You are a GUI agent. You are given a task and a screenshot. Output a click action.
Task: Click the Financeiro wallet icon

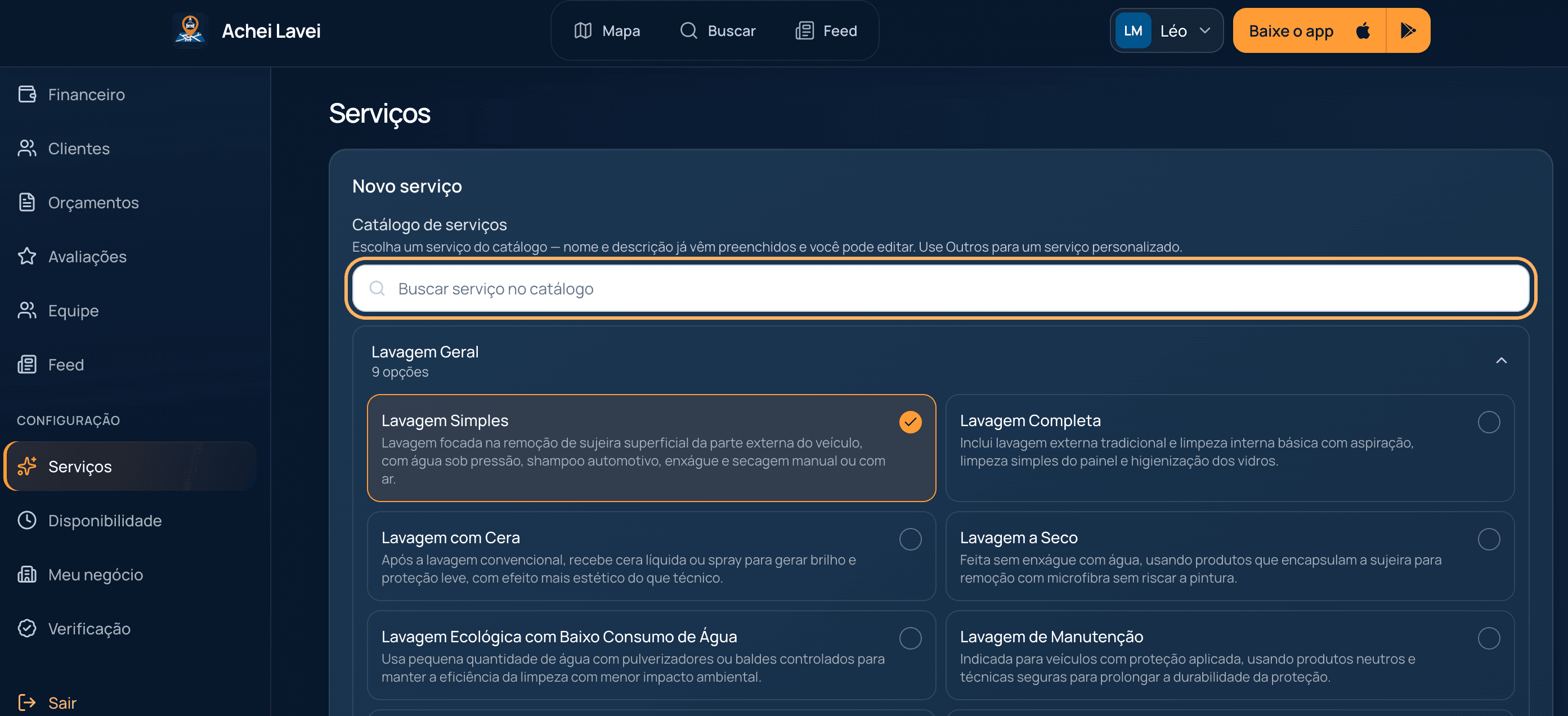pyautogui.click(x=27, y=94)
